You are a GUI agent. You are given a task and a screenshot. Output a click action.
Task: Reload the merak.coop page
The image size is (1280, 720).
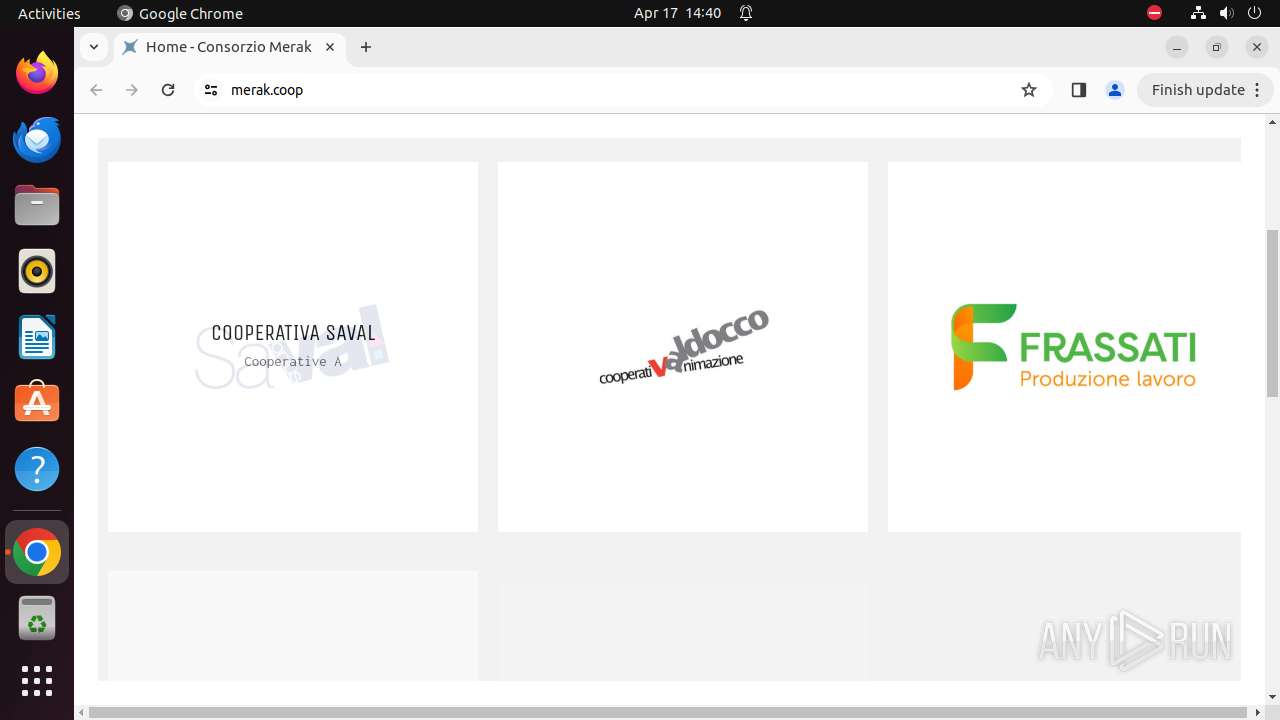point(168,90)
